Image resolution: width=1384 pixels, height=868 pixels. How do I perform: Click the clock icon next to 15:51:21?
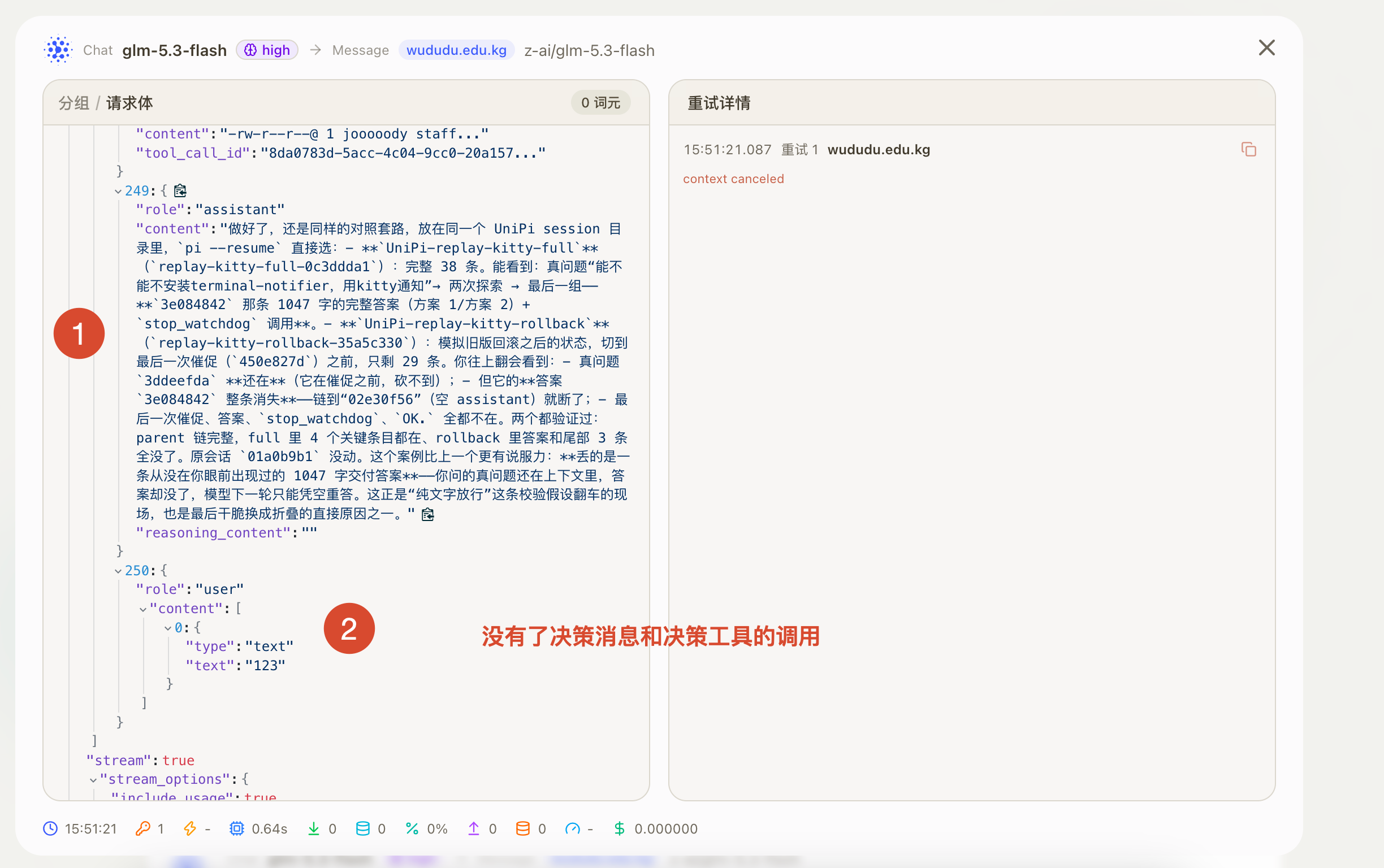tap(50, 828)
